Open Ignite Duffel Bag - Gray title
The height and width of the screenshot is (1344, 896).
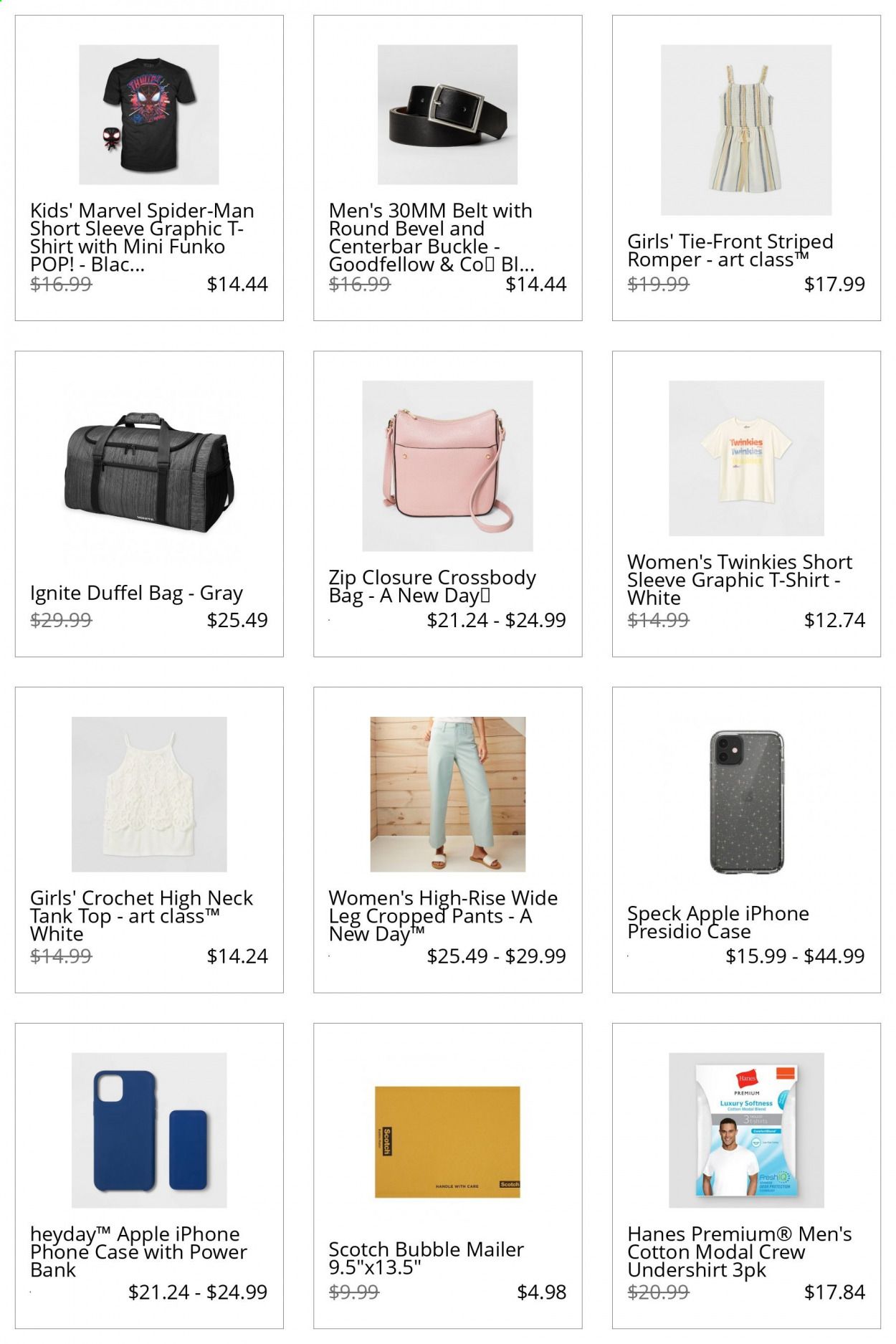[x=136, y=594]
